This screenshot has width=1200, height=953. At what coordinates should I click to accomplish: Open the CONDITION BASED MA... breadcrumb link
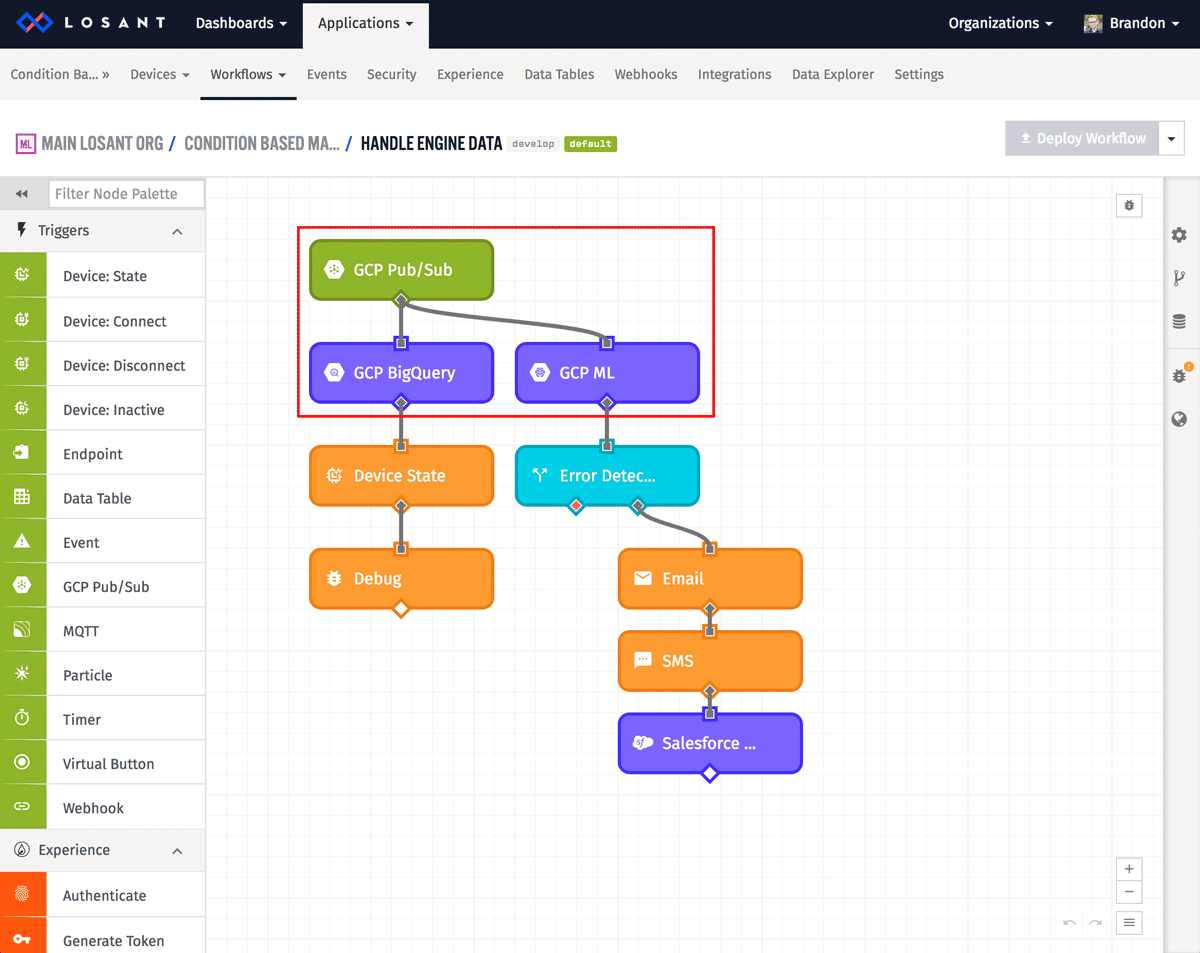click(262, 143)
